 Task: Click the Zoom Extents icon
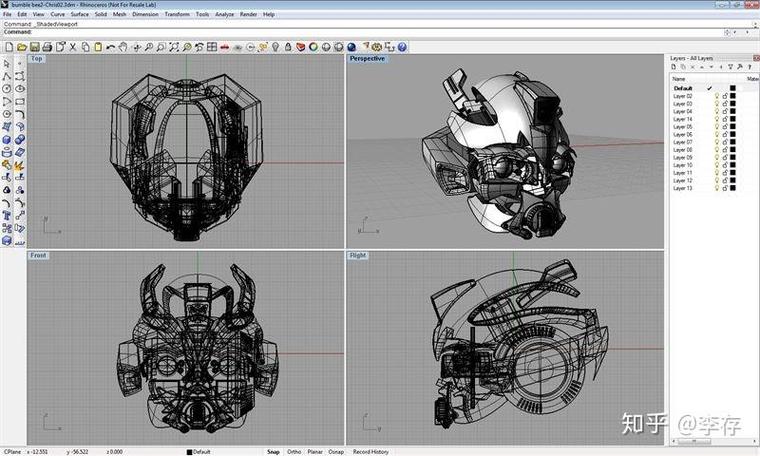point(174,47)
